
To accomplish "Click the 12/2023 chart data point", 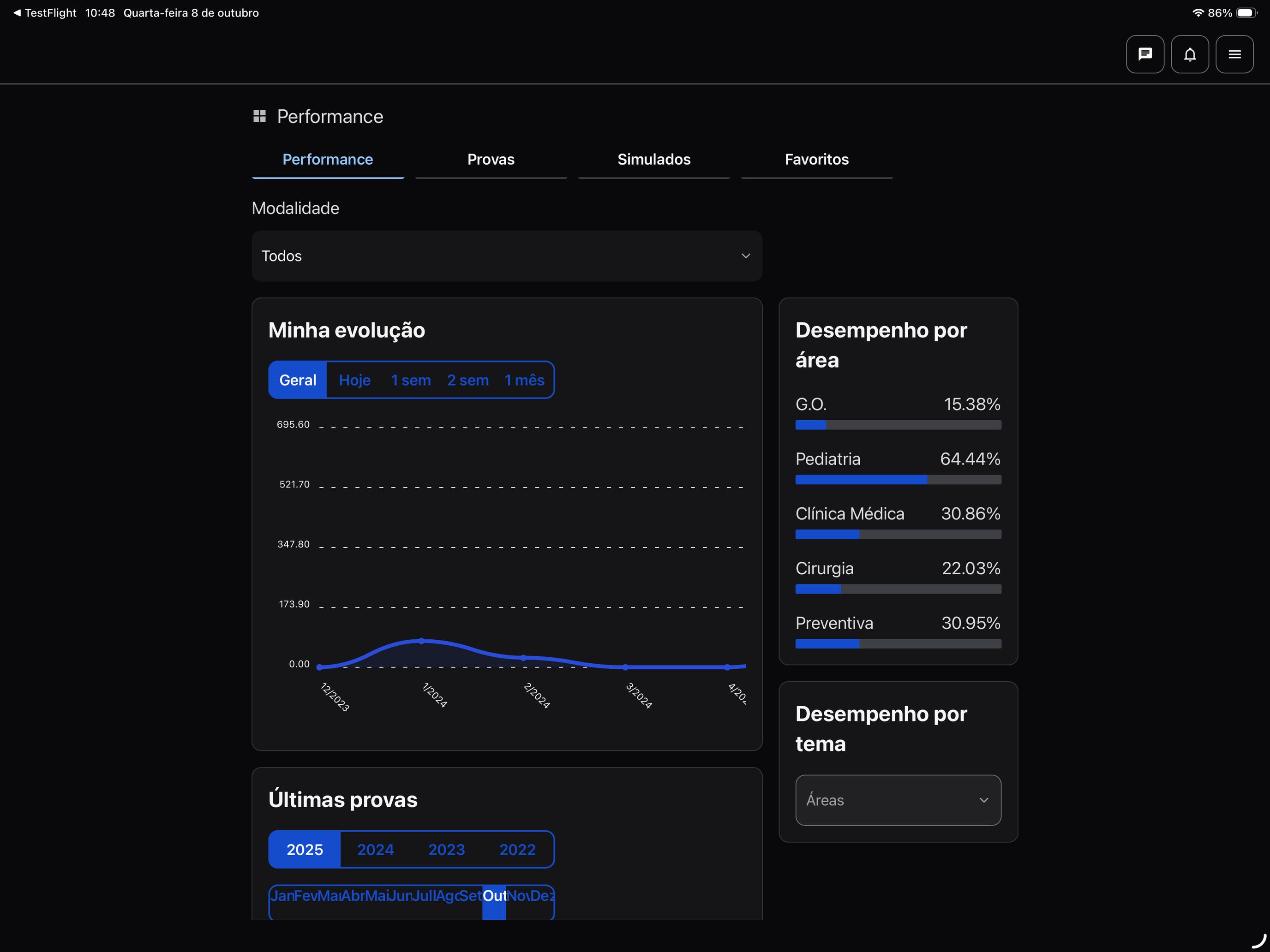I will coord(320,667).
